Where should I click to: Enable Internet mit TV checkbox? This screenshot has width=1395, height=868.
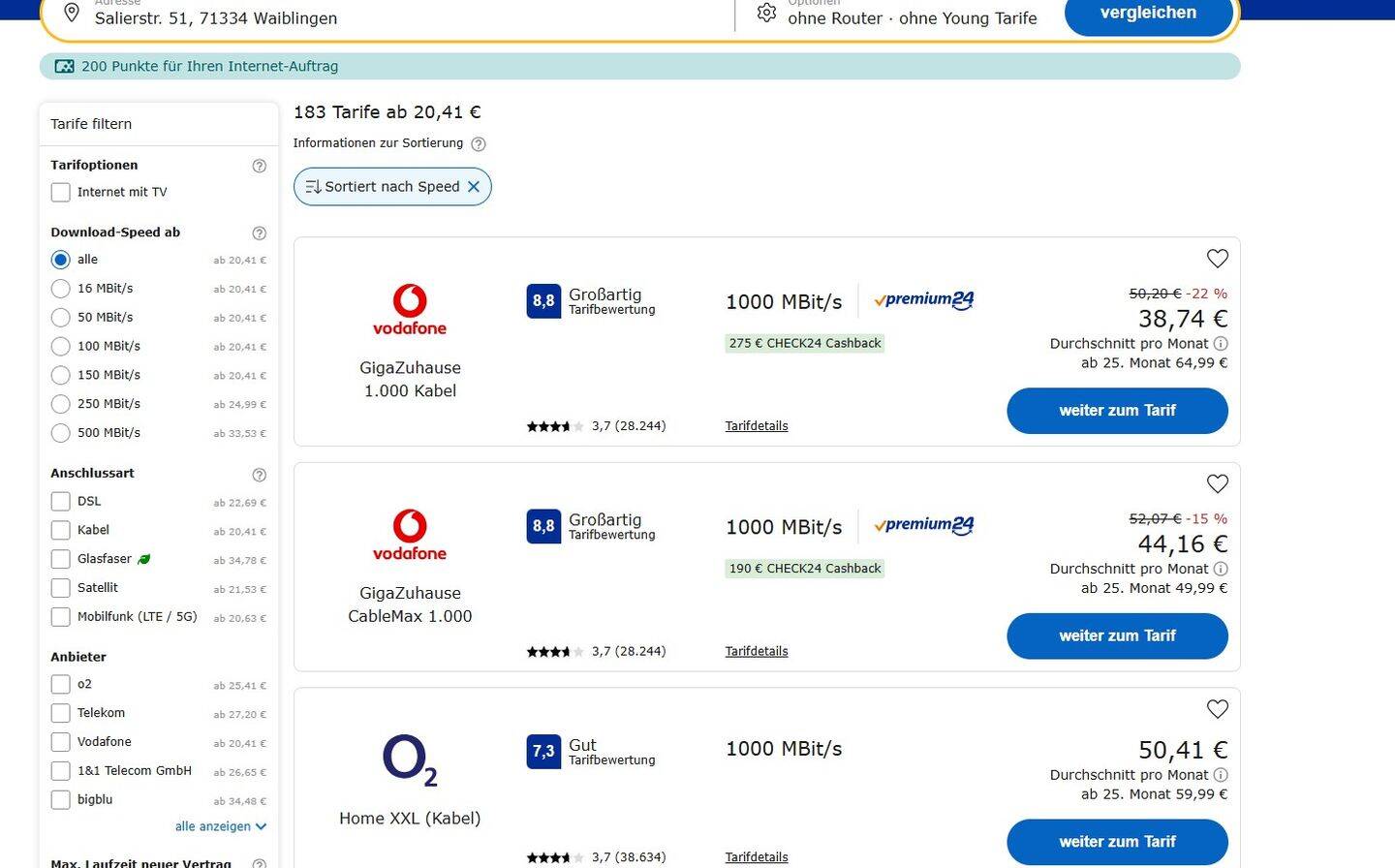tap(61, 193)
